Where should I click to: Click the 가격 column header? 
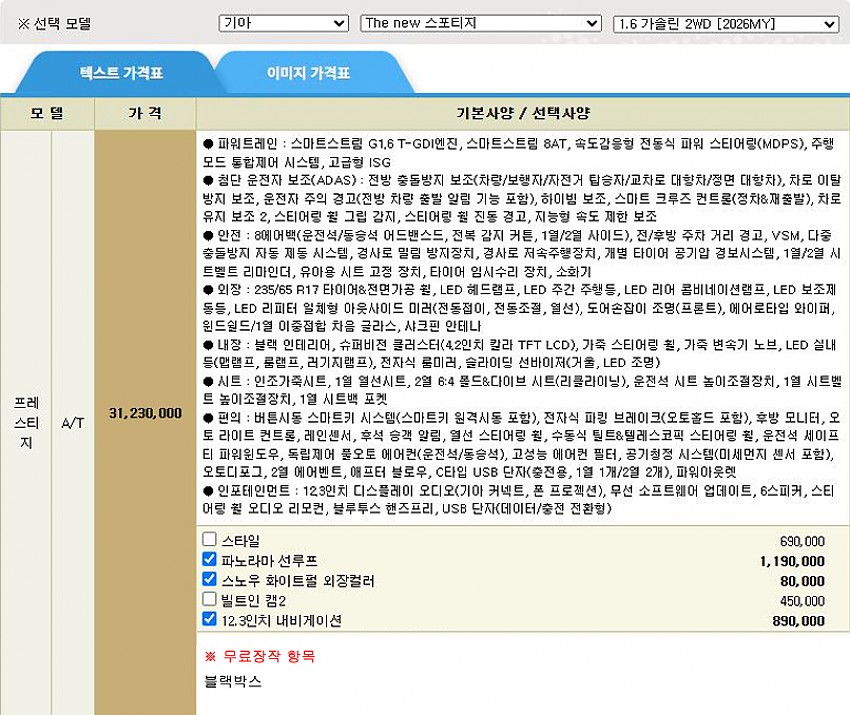[x=145, y=113]
